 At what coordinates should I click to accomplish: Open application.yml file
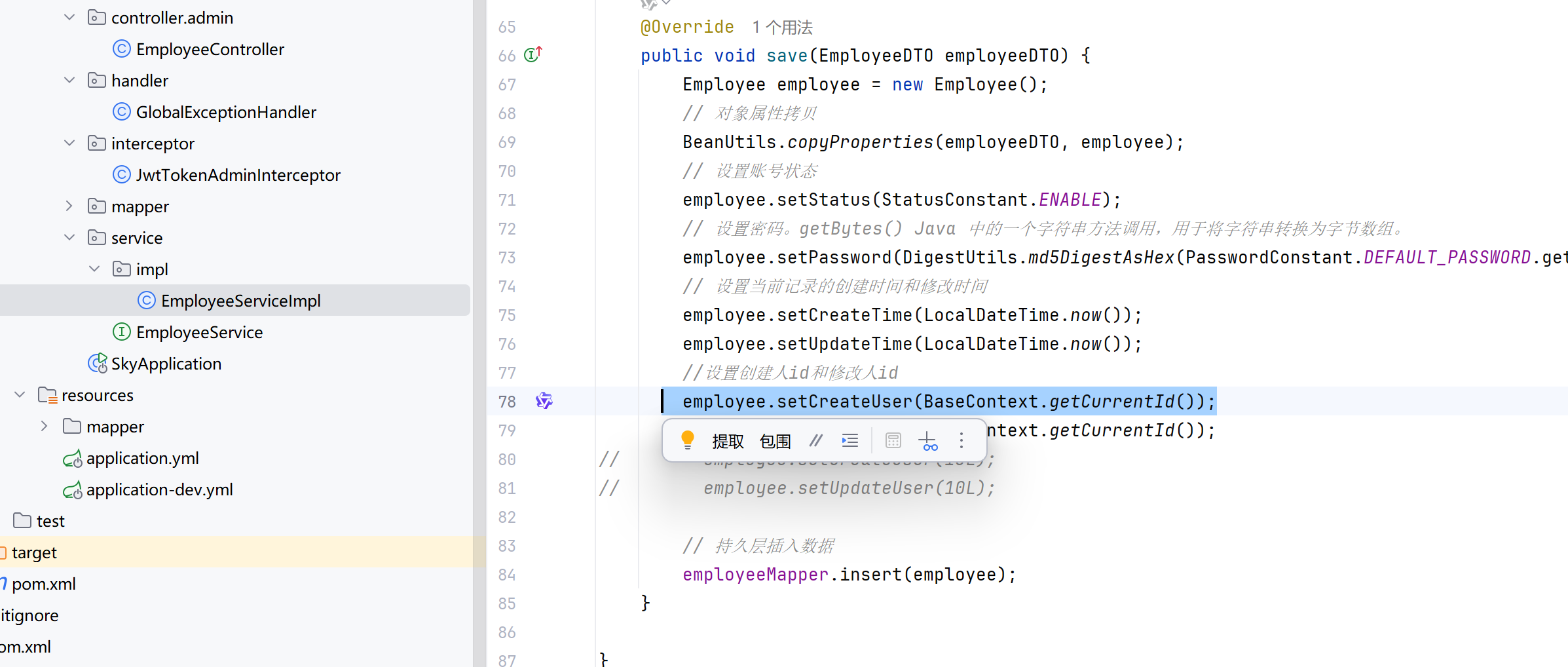142,458
